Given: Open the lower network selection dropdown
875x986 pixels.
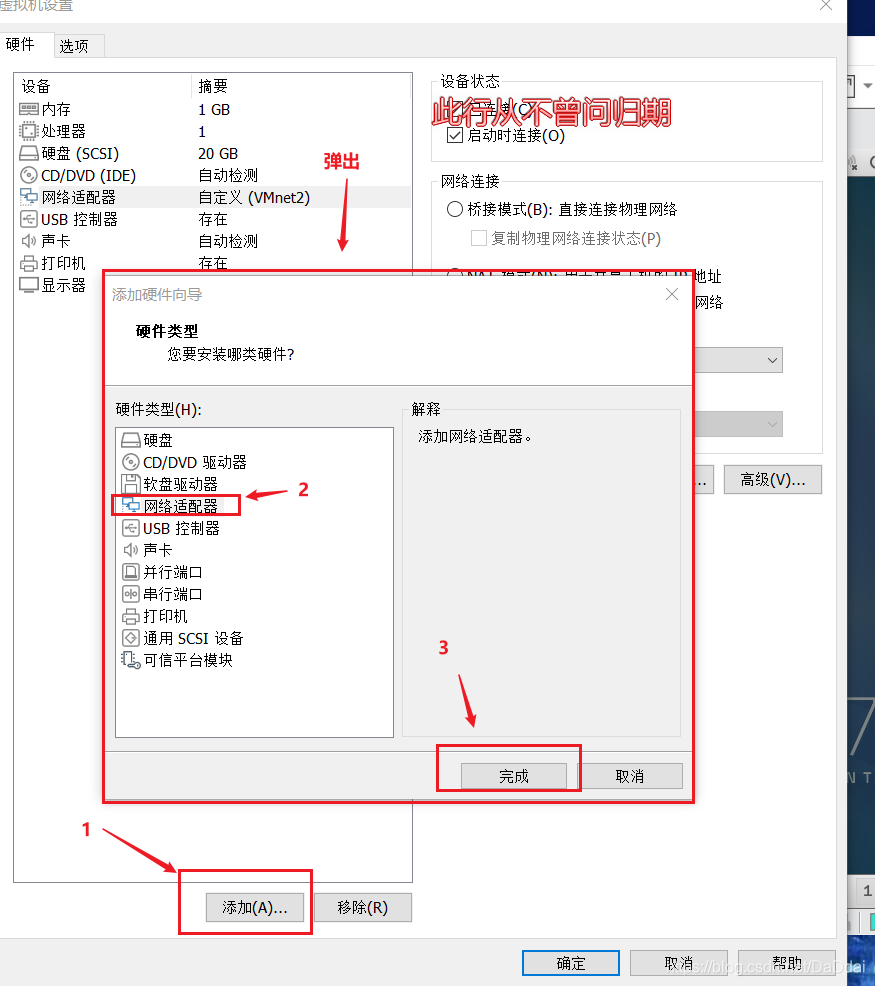Looking at the screenshot, I should point(770,423).
